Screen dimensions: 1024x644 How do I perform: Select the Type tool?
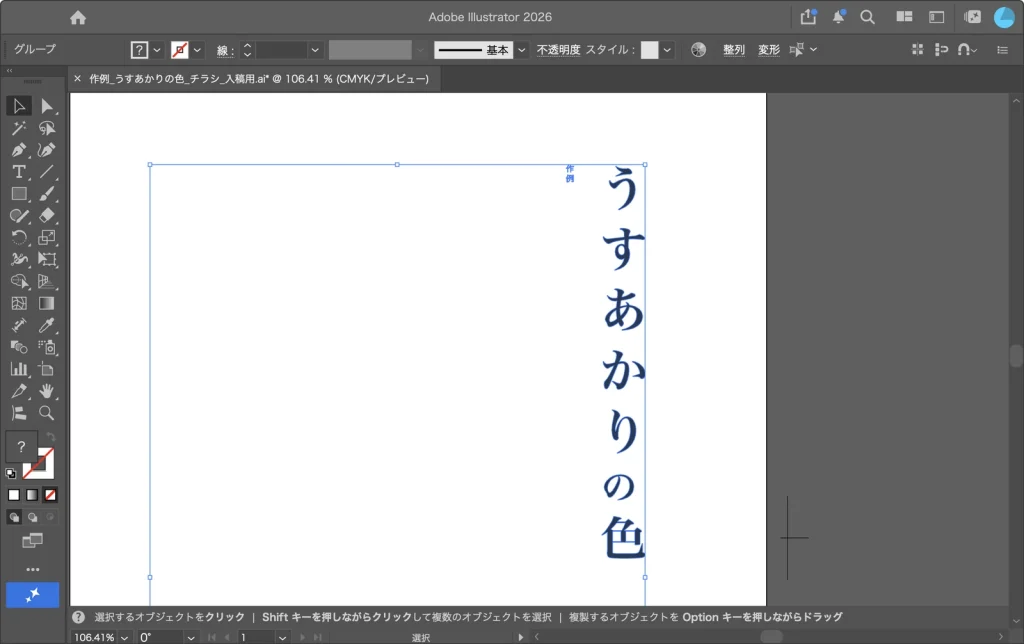click(19, 172)
